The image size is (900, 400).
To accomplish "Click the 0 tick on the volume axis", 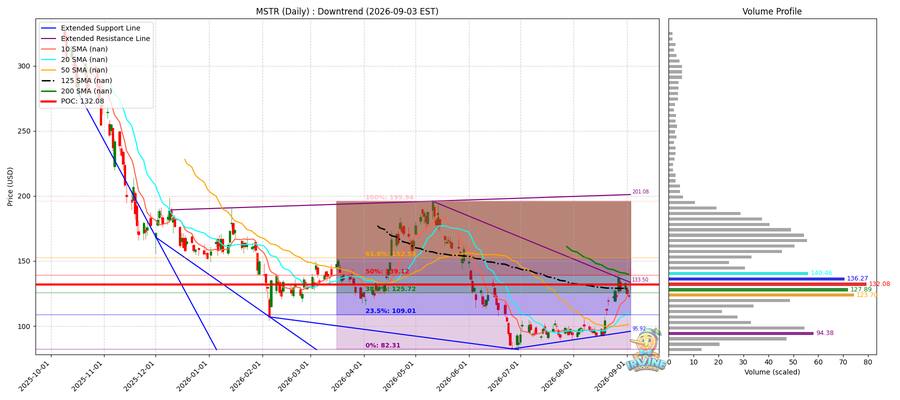I will click(669, 362).
